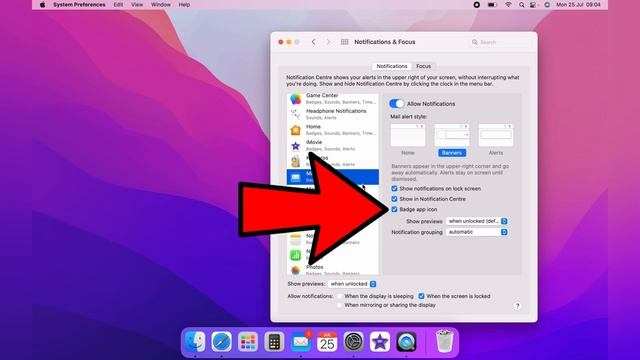
Task: Open QuickTime Player from the Dock
Action: coord(406,341)
